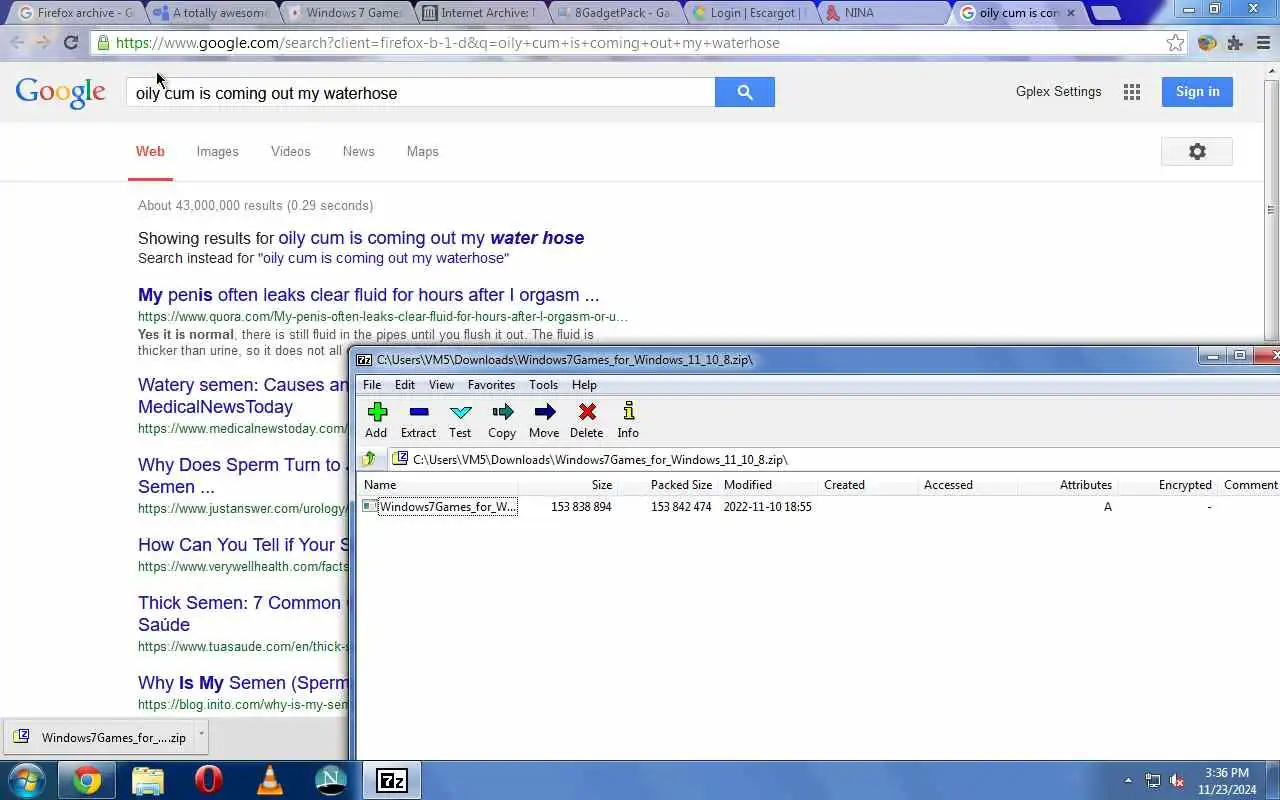Switch to the Images search tab
The image size is (1280, 800).
pos(217,151)
